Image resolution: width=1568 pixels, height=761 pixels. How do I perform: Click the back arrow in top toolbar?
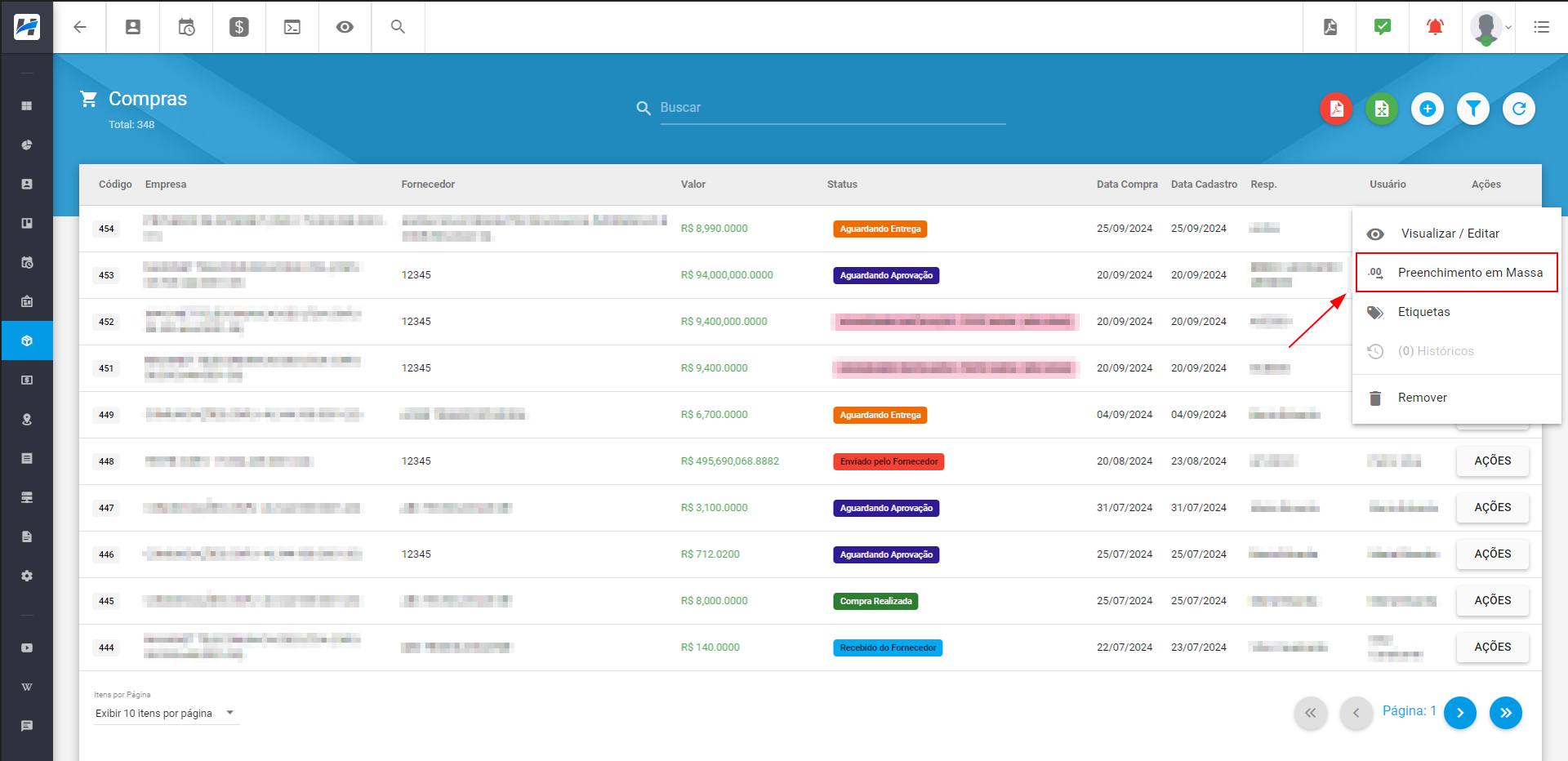pyautogui.click(x=80, y=27)
